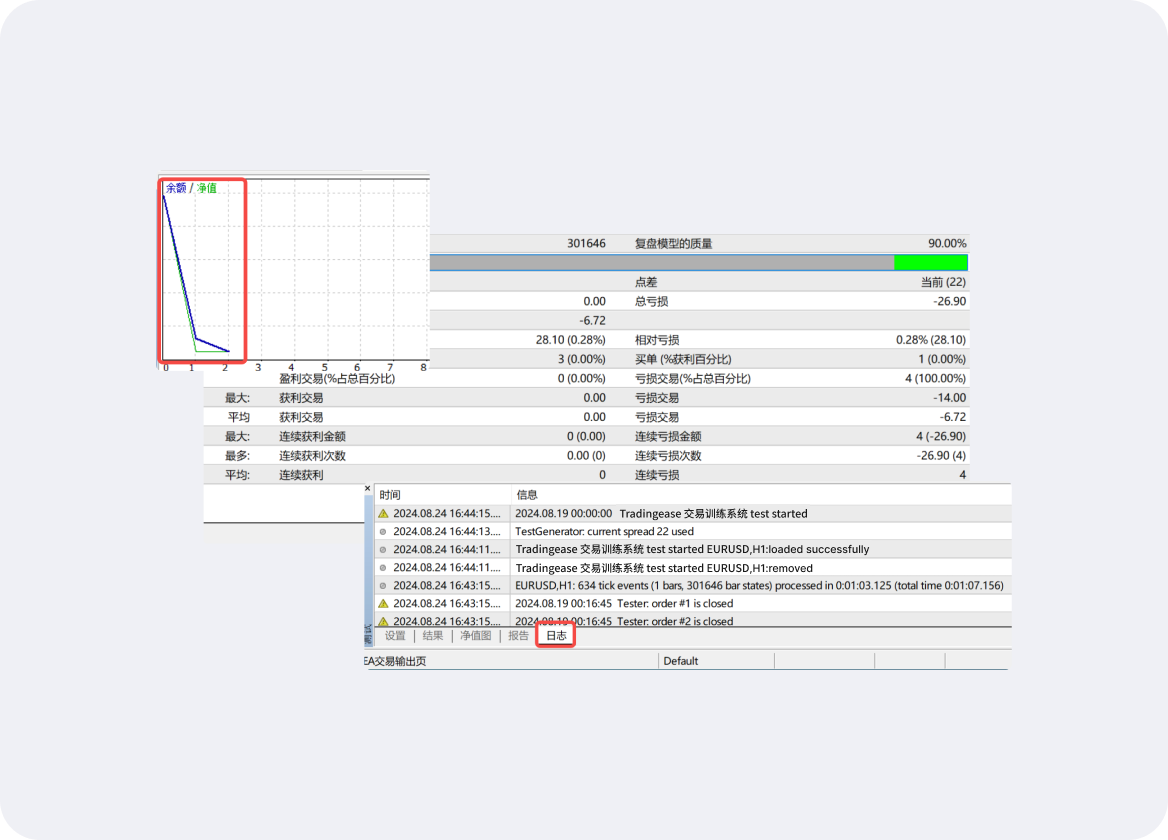Screen dimensions: 1168x840
Task: Go to the 报告 tab
Action: click(x=518, y=636)
